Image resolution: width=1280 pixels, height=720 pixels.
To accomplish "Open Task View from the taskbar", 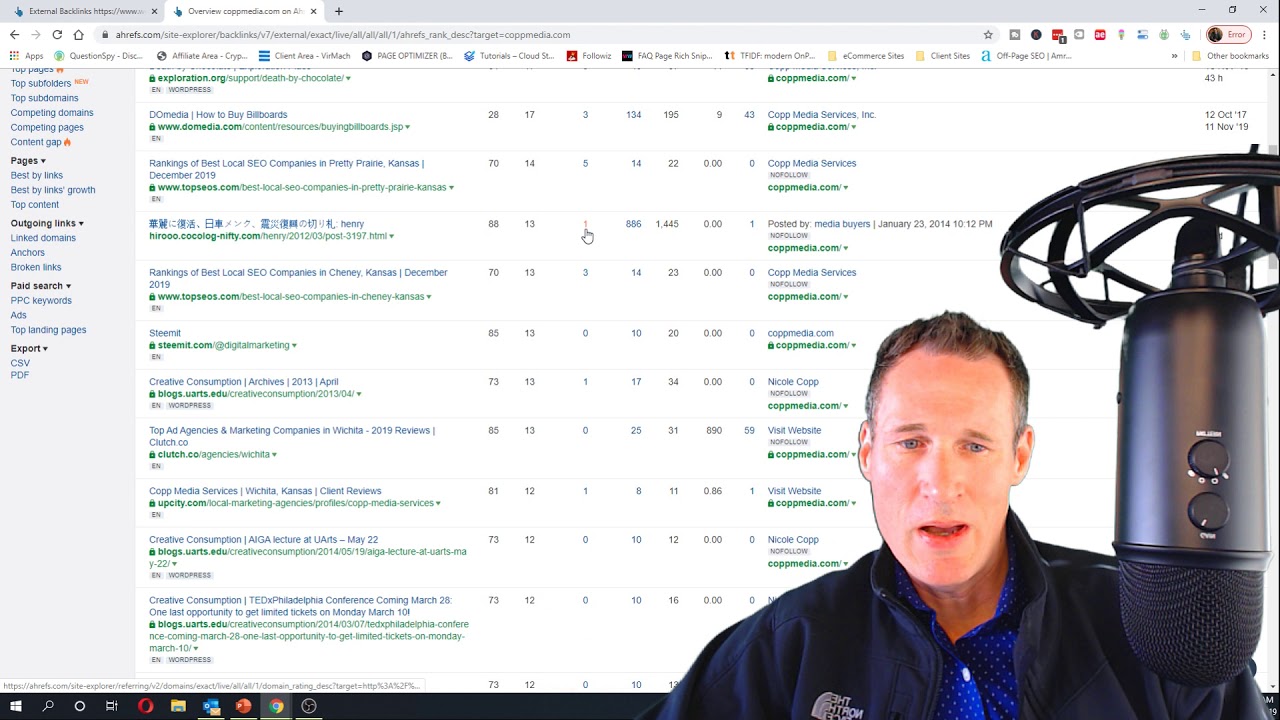I will 112,706.
